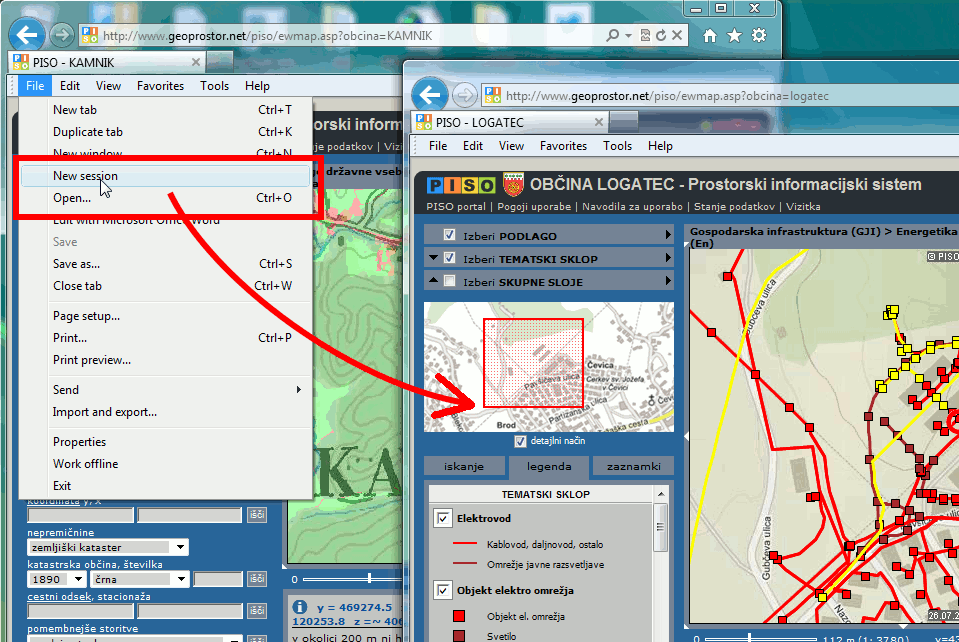Click the Home icon in browser toolbar
Screen dimensions: 959x642
(x=710, y=35)
